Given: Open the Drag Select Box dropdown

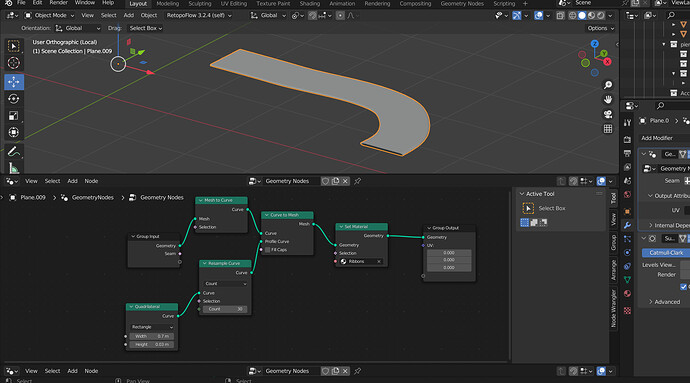Looking at the screenshot, I should (x=146, y=28).
